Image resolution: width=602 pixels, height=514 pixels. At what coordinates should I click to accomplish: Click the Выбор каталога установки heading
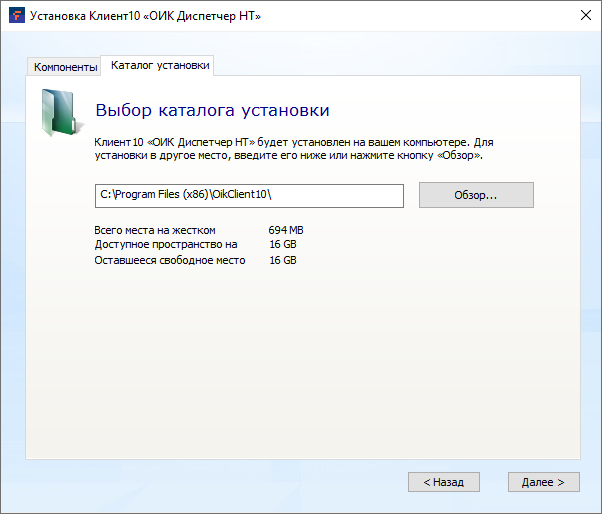pyautogui.click(x=212, y=110)
